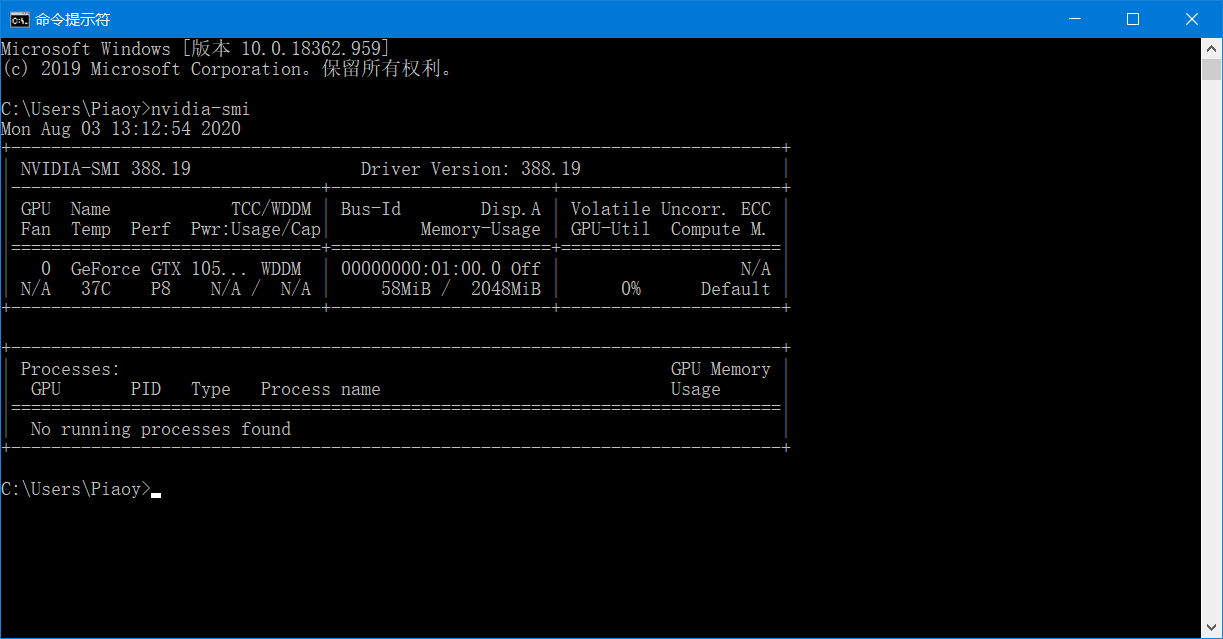Click the scrollbar down arrow
This screenshot has height=639, width=1223.
pyautogui.click(x=1212, y=625)
